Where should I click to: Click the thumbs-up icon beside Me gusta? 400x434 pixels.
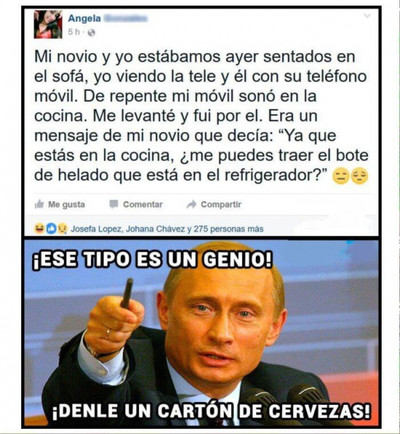[x=39, y=204]
